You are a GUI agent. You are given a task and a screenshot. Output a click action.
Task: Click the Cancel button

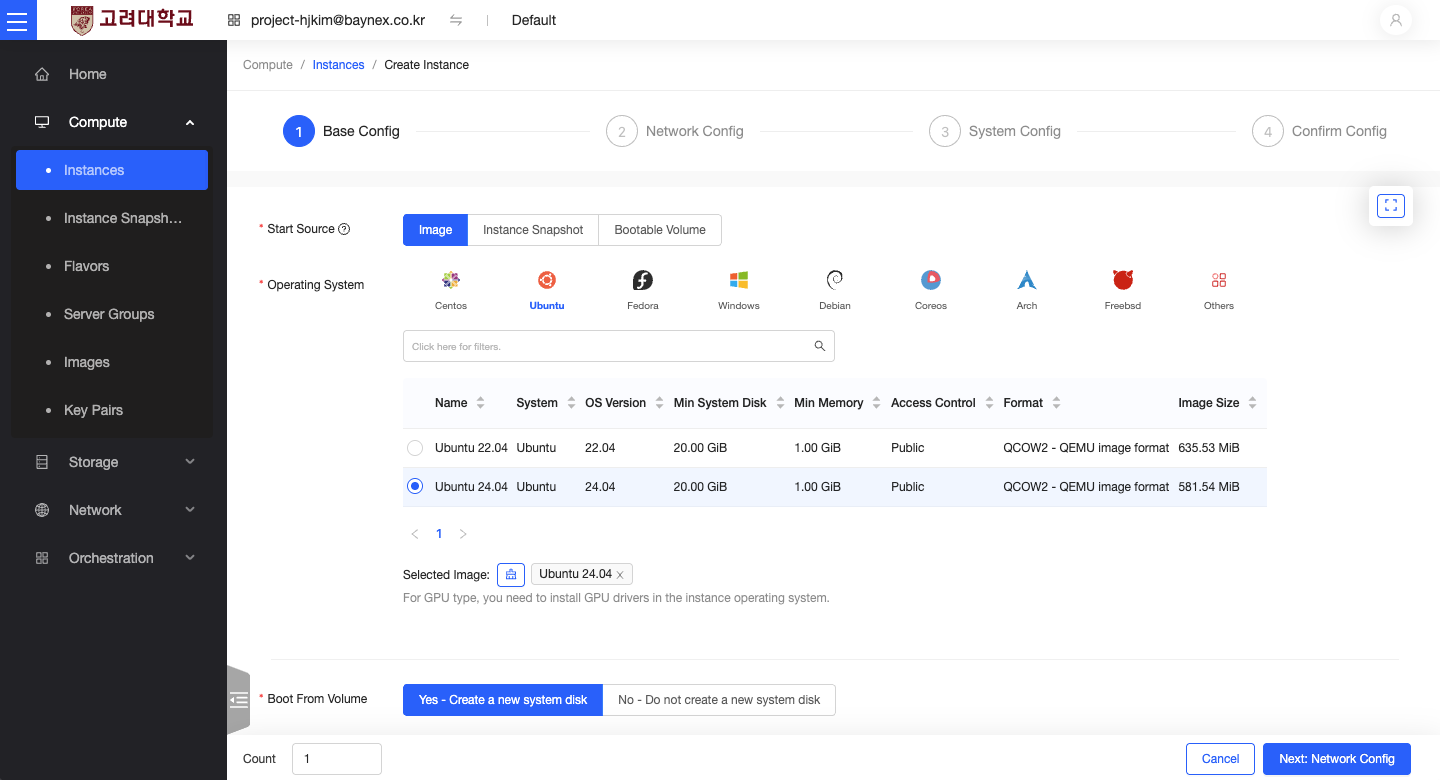(1220, 759)
